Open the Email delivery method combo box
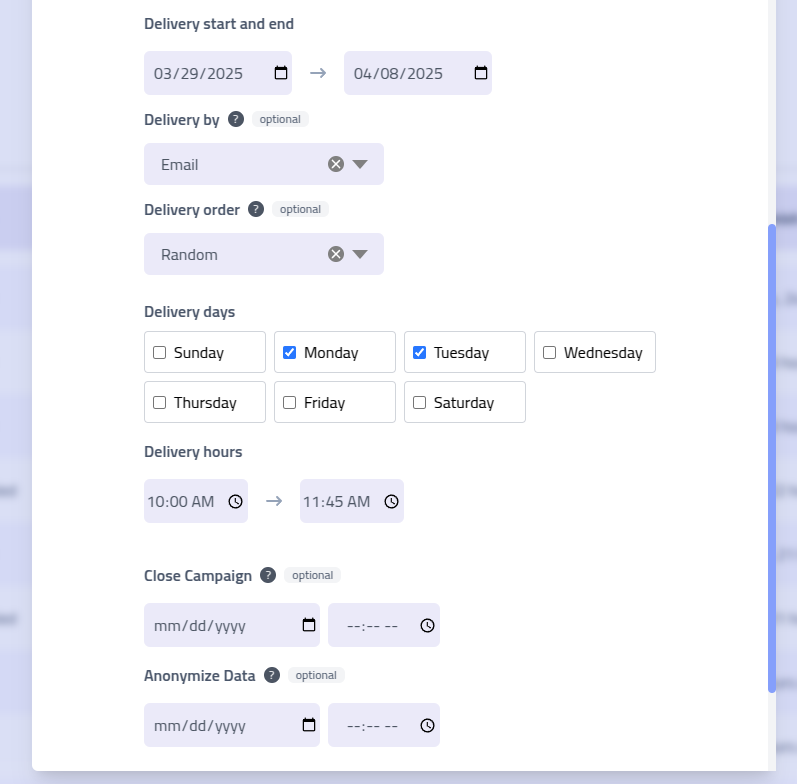Screen dimensions: 797x784 pyautogui.click(x=264, y=164)
